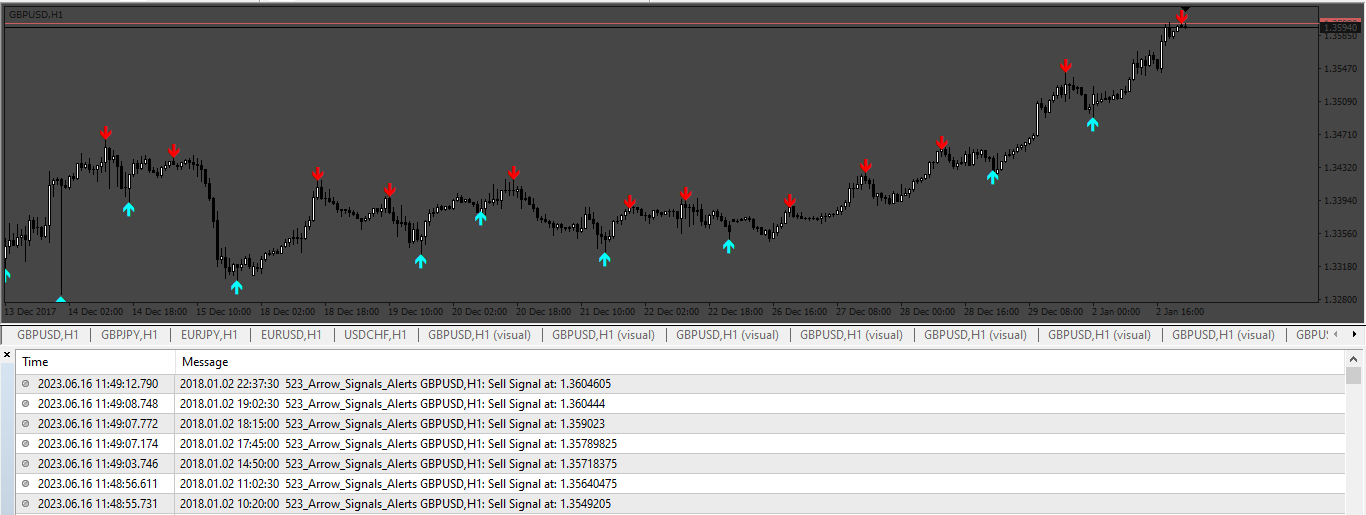
Task: Click the 1.33560 price scale label
Action: tap(1339, 234)
